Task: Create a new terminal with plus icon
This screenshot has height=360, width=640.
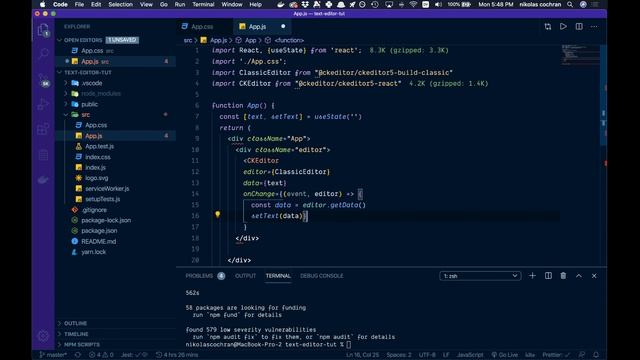Action: pyautogui.click(x=532, y=276)
